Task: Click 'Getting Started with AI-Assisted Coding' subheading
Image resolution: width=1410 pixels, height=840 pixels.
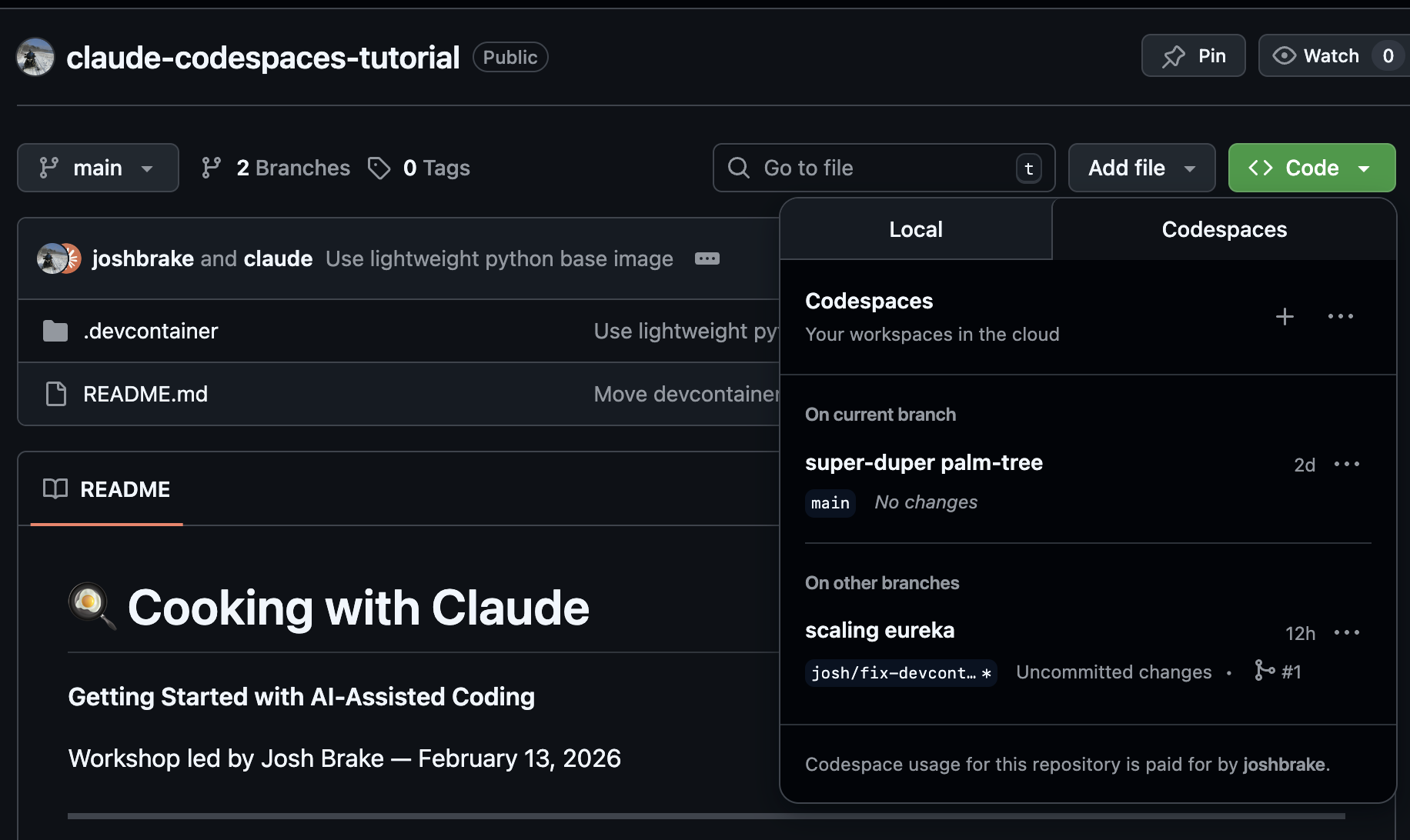Action: pyautogui.click(x=302, y=697)
